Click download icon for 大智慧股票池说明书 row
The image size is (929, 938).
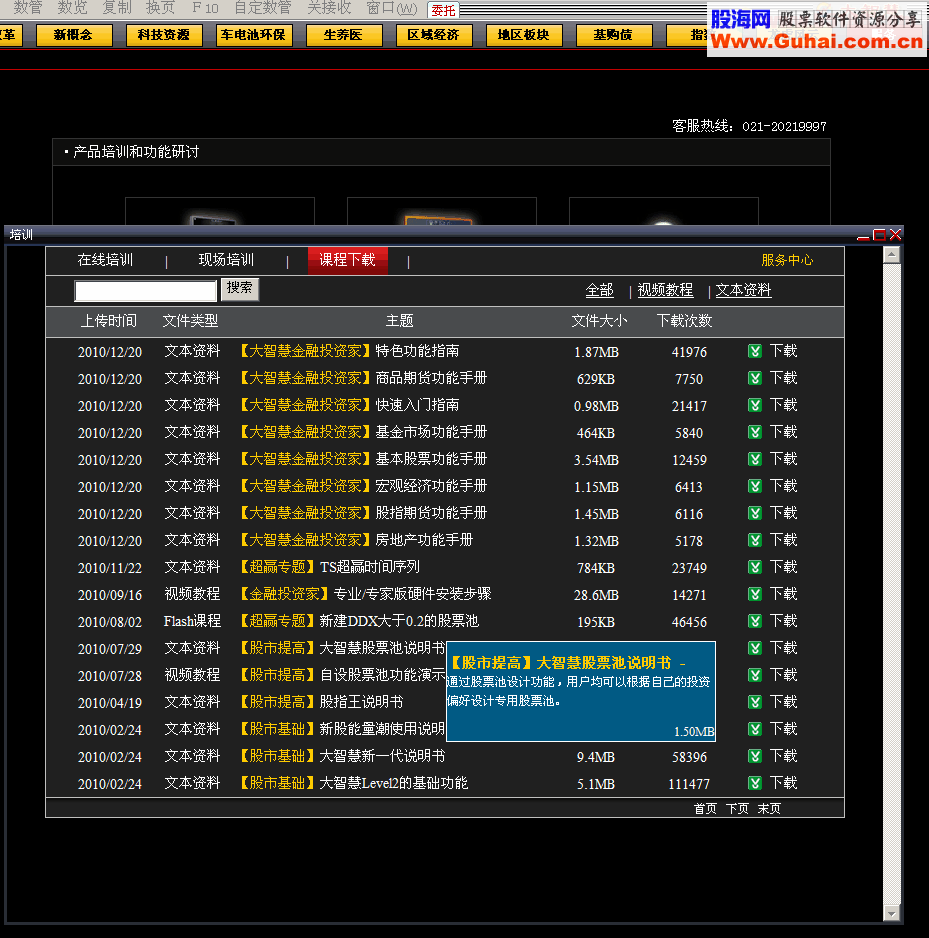point(754,648)
